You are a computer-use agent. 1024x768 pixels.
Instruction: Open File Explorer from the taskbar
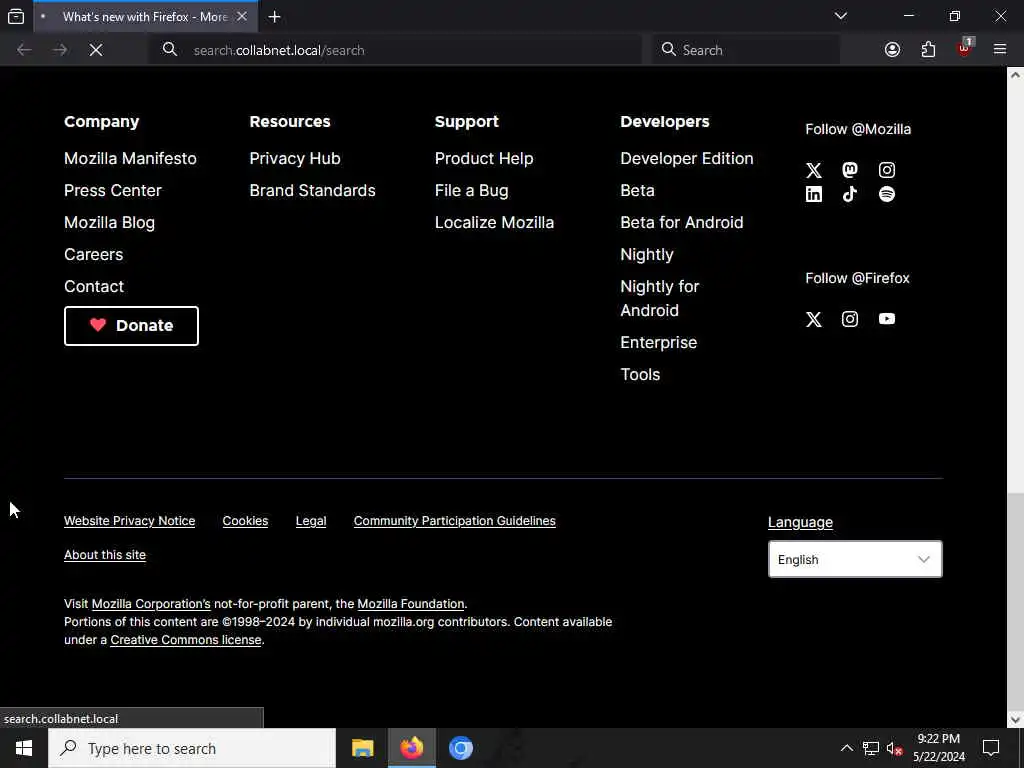pyautogui.click(x=362, y=748)
